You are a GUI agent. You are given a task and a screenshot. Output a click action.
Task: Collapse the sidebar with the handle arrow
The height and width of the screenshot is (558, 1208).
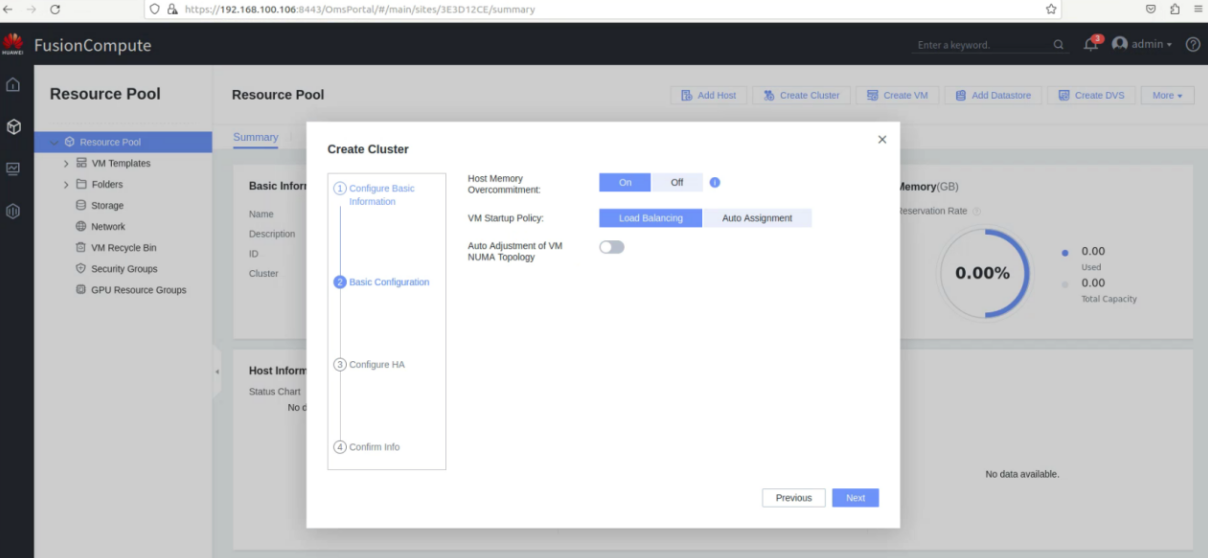(x=217, y=372)
